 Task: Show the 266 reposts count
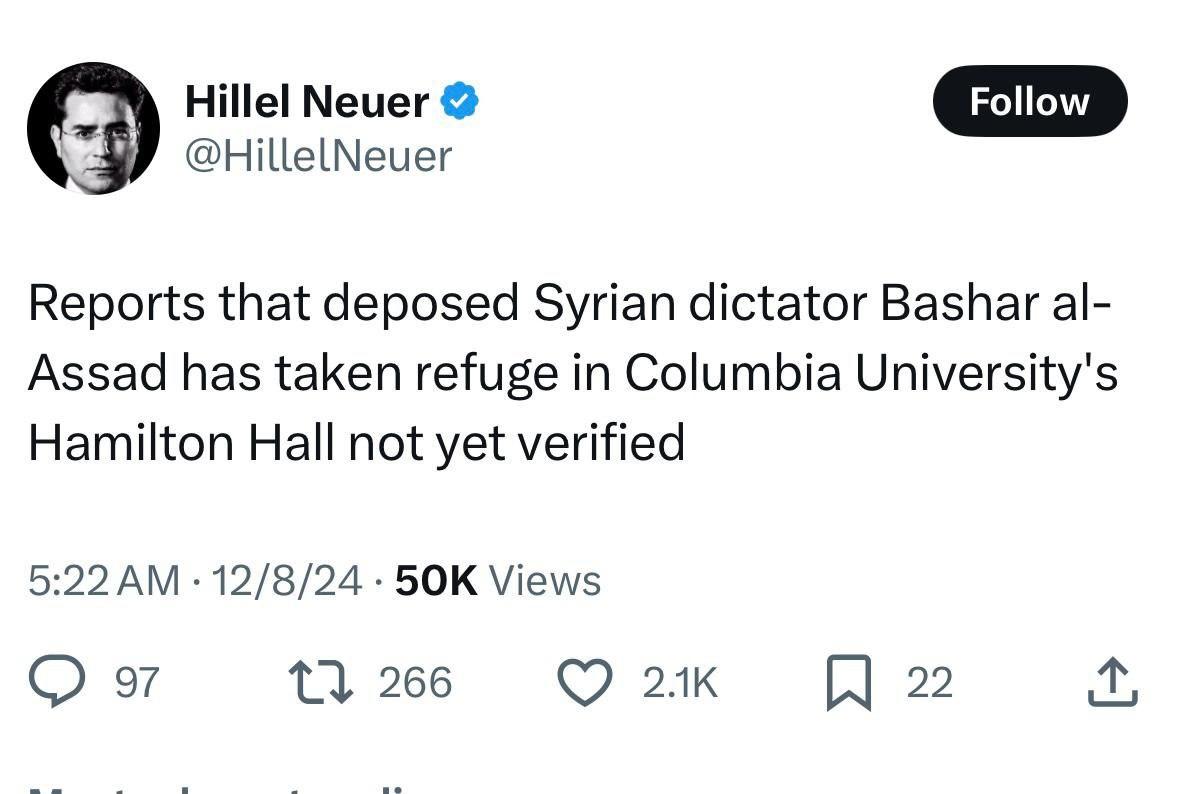click(x=415, y=682)
